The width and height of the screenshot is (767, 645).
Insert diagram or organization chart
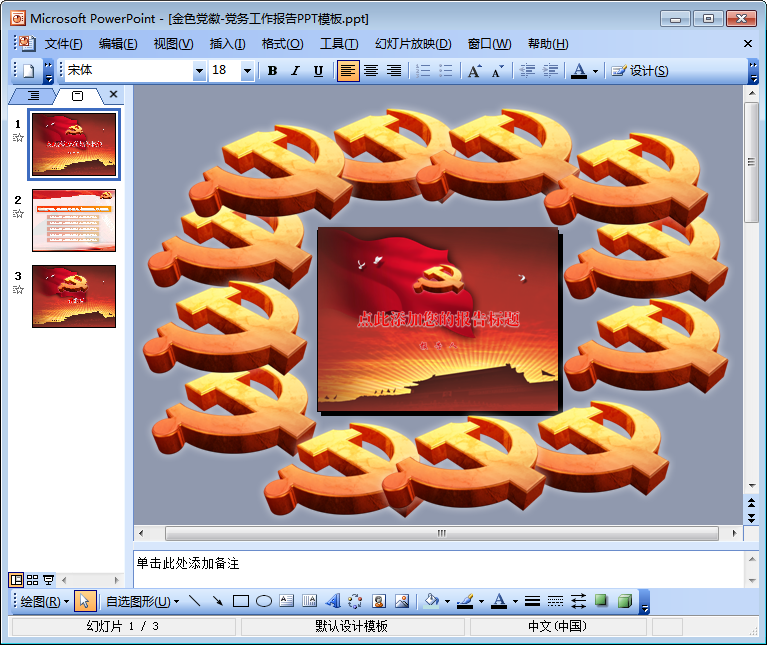point(355,601)
